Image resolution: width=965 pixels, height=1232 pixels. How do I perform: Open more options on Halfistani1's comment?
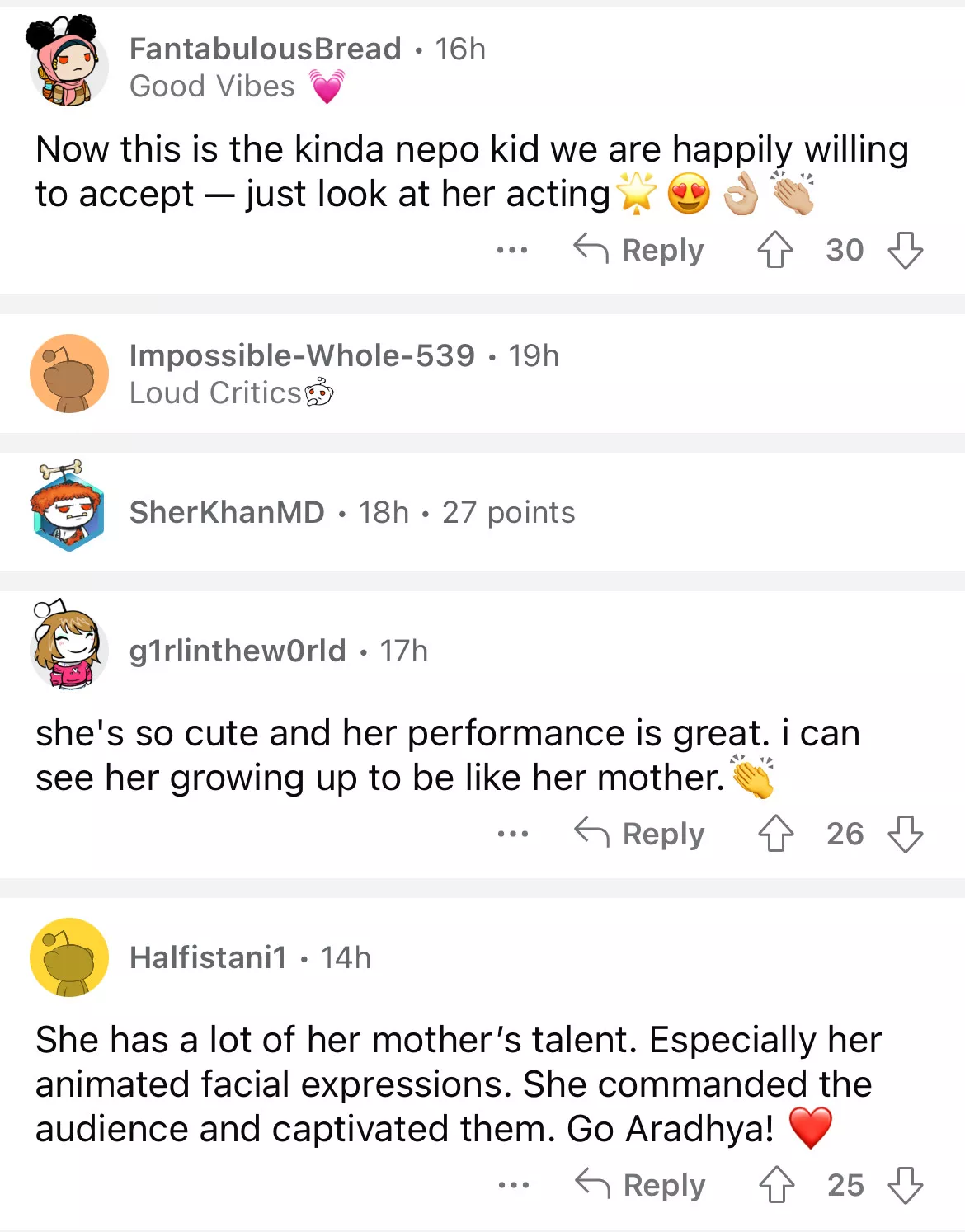tap(514, 1185)
